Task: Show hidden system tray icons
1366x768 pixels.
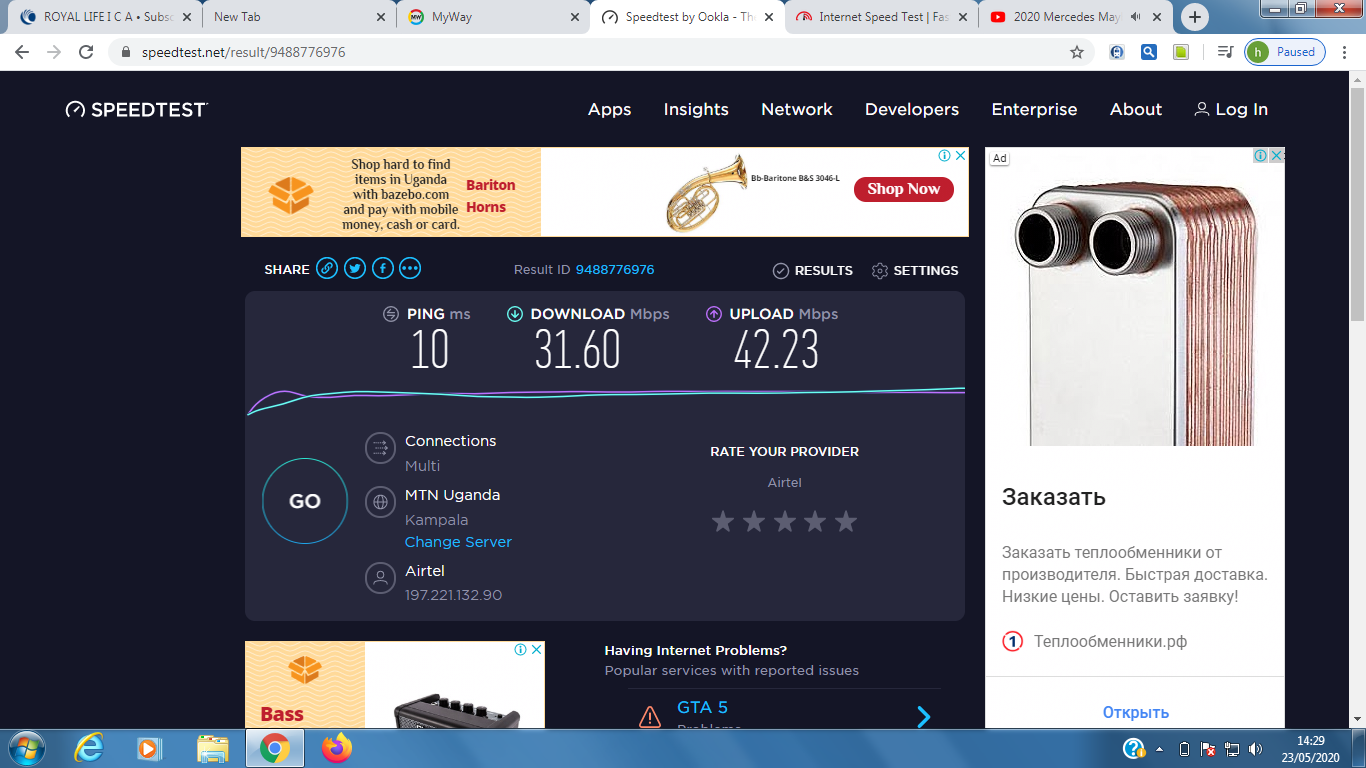Action: 1160,748
